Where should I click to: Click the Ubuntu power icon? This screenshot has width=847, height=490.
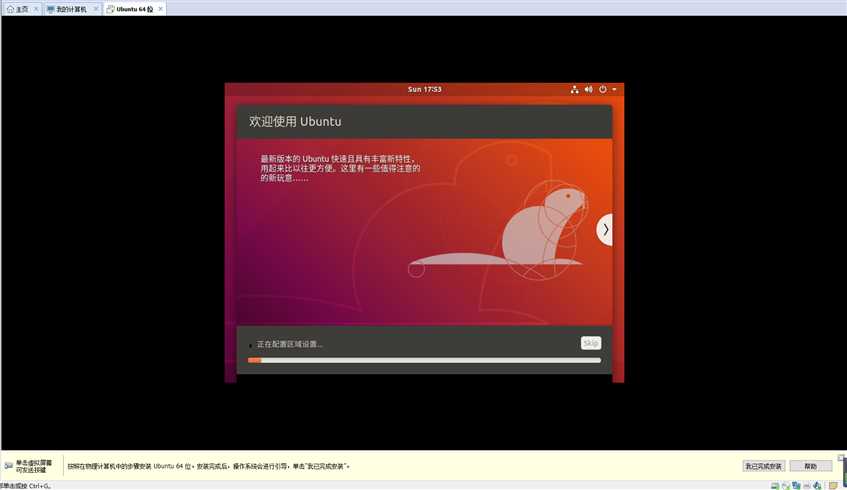603,89
